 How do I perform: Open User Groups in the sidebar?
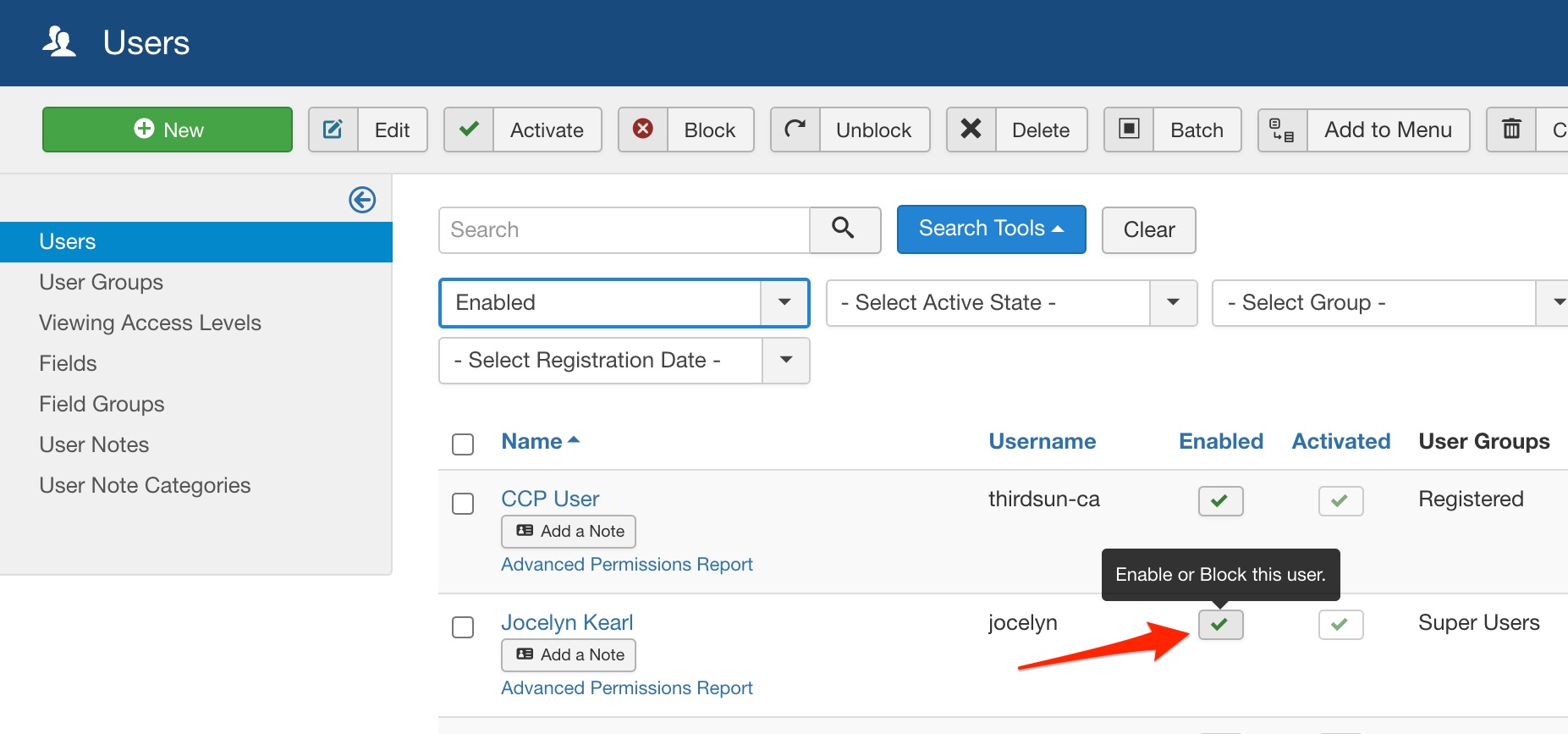pyautogui.click(x=101, y=282)
